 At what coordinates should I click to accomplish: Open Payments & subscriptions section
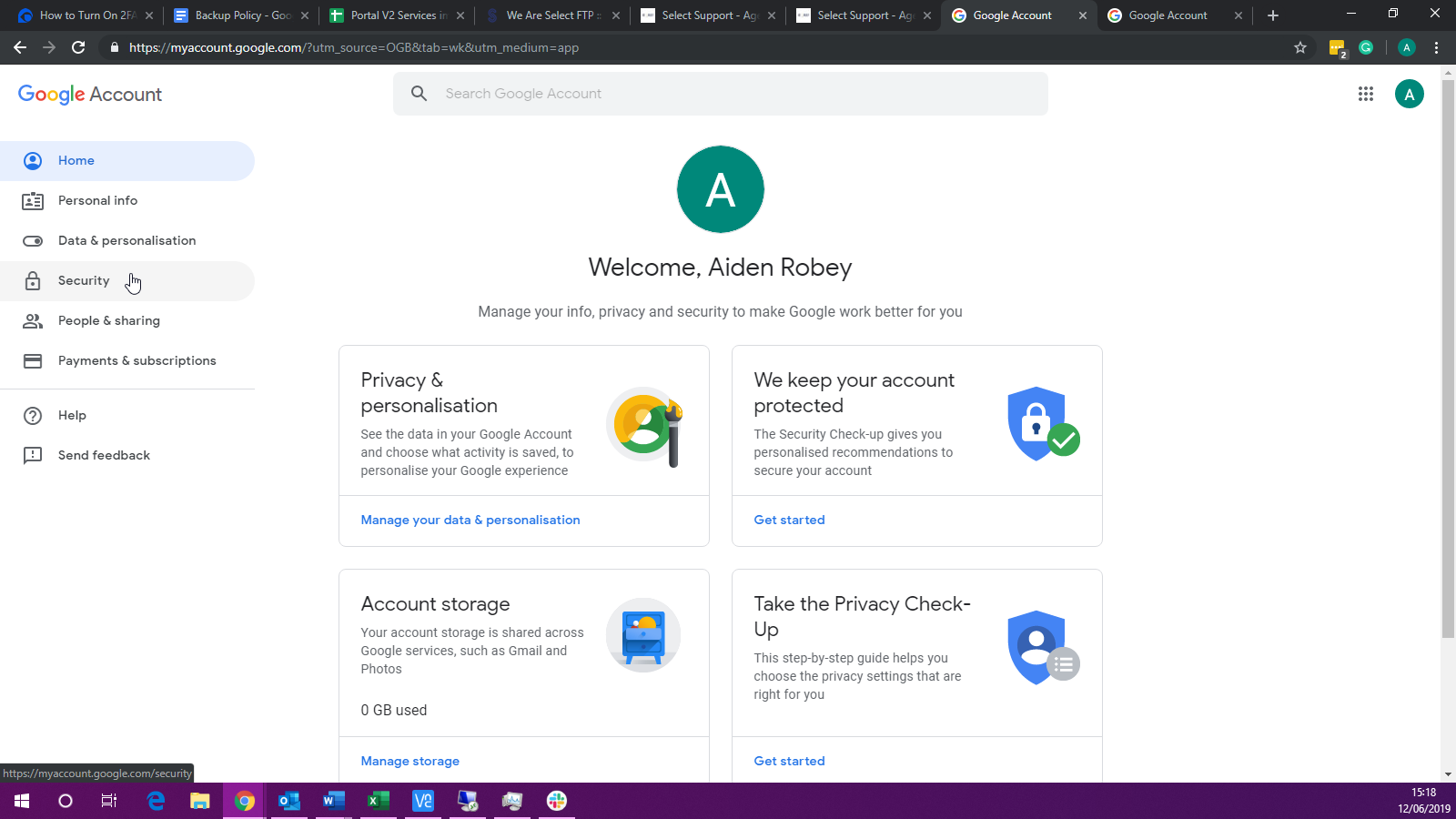pos(127,361)
